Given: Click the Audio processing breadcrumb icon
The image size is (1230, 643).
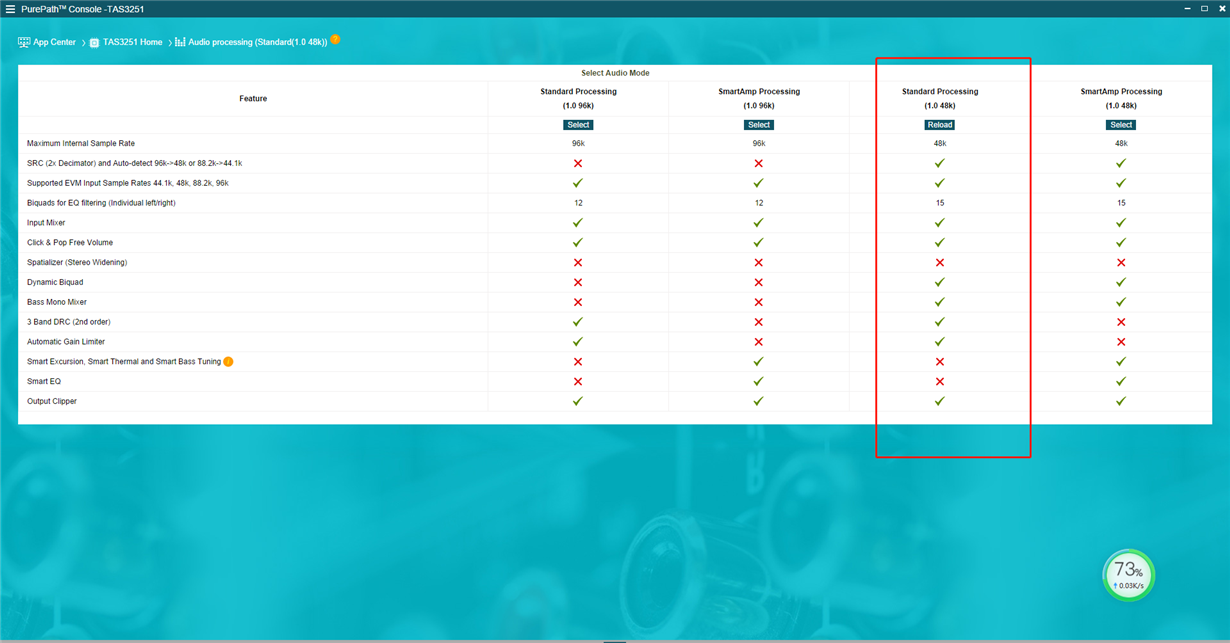Looking at the screenshot, I should [x=180, y=42].
